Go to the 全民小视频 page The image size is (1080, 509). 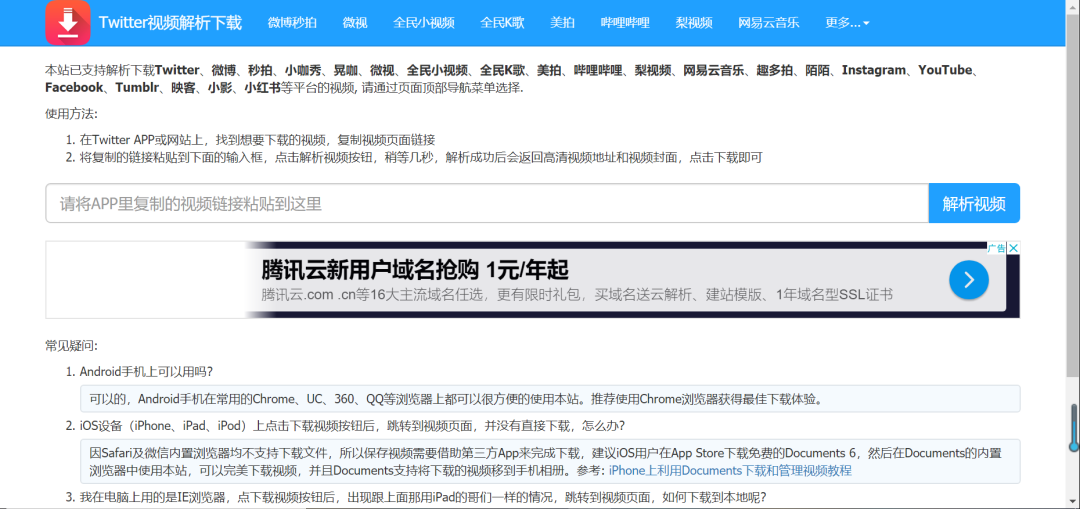pyautogui.click(x=424, y=22)
